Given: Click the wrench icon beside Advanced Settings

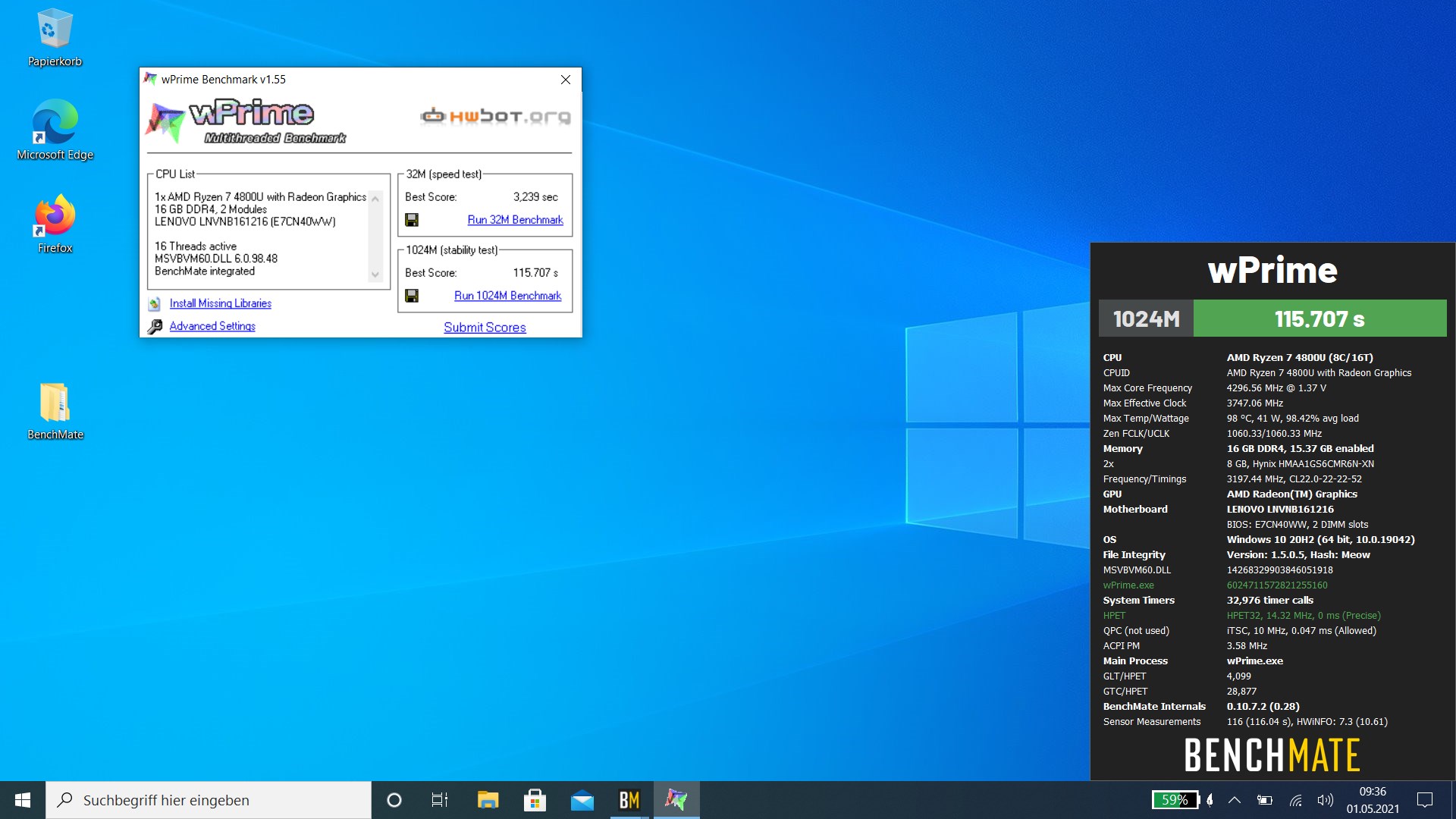Looking at the screenshot, I should [155, 326].
